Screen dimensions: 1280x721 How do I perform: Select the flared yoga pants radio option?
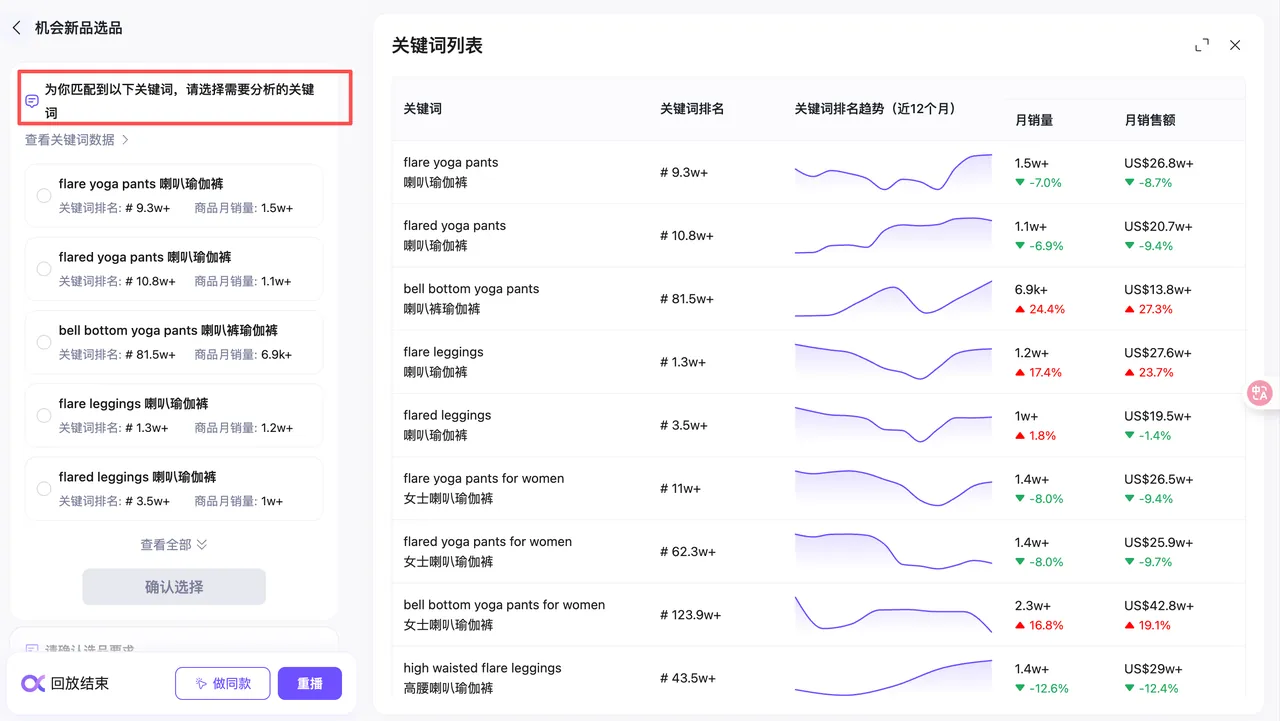[x=44, y=269]
